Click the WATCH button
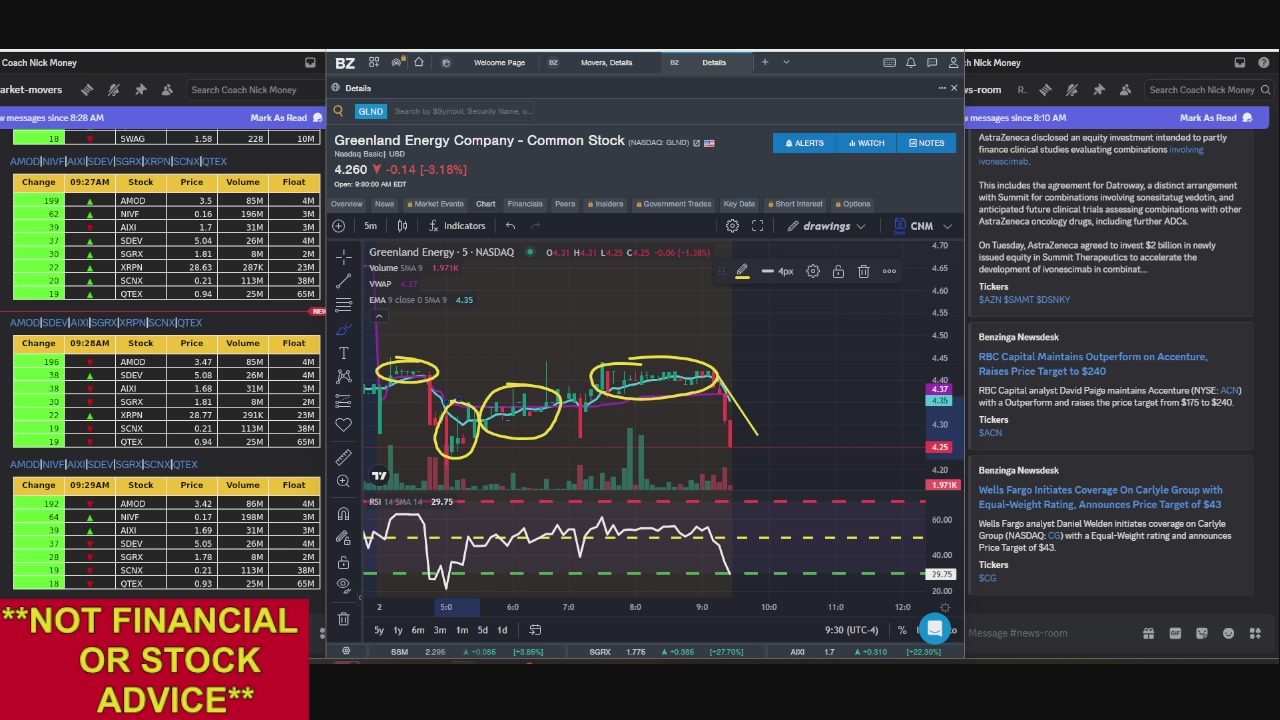Image resolution: width=1280 pixels, height=720 pixels. click(866, 143)
